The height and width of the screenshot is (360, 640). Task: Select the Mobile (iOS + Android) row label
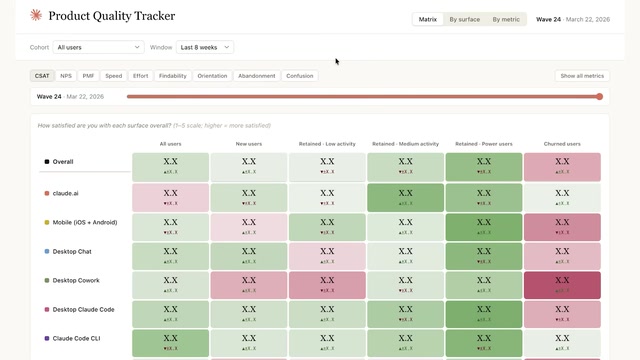(x=85, y=222)
